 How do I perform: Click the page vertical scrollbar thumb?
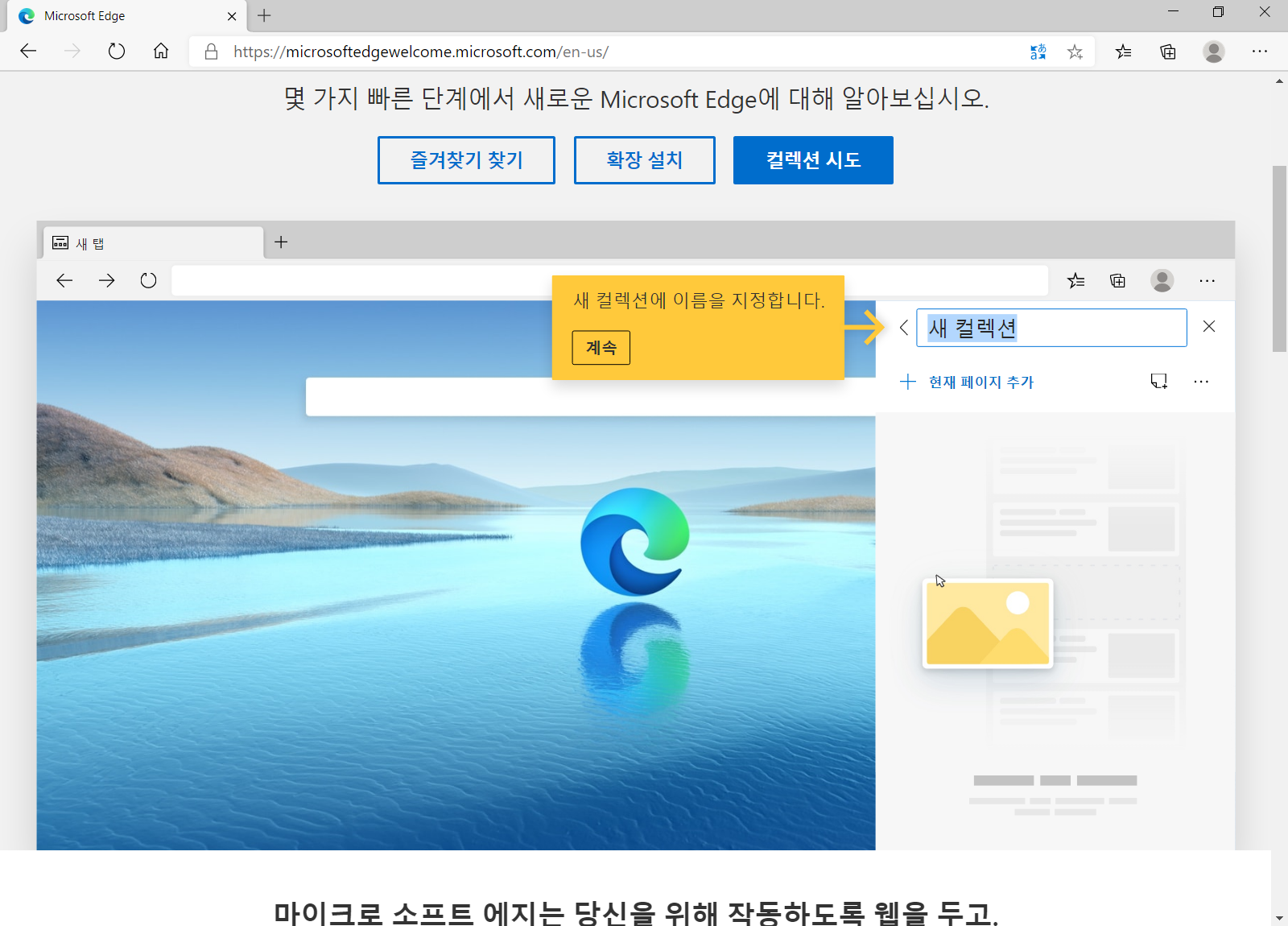[1279, 258]
